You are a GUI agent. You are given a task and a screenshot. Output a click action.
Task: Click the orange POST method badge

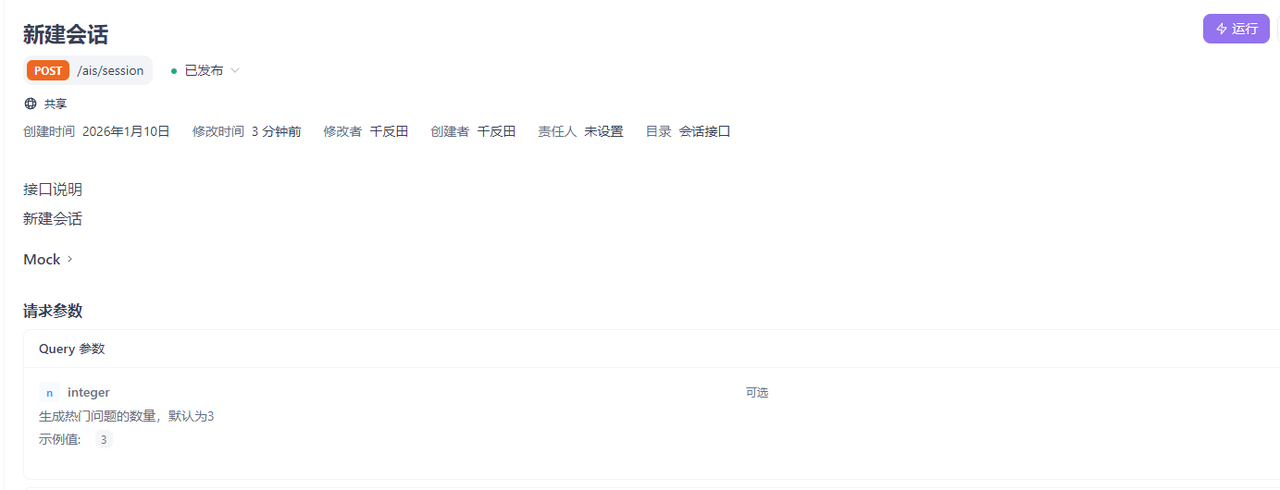click(48, 71)
